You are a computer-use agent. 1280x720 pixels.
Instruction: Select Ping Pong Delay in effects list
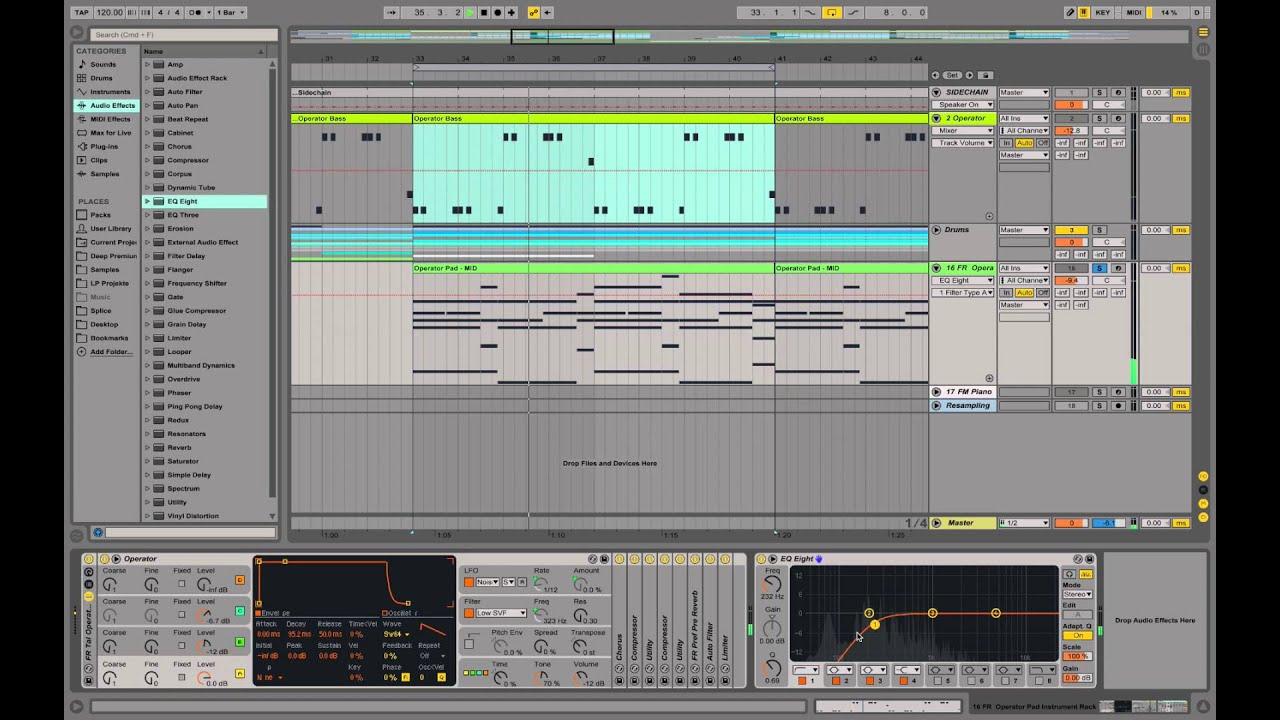pos(194,407)
